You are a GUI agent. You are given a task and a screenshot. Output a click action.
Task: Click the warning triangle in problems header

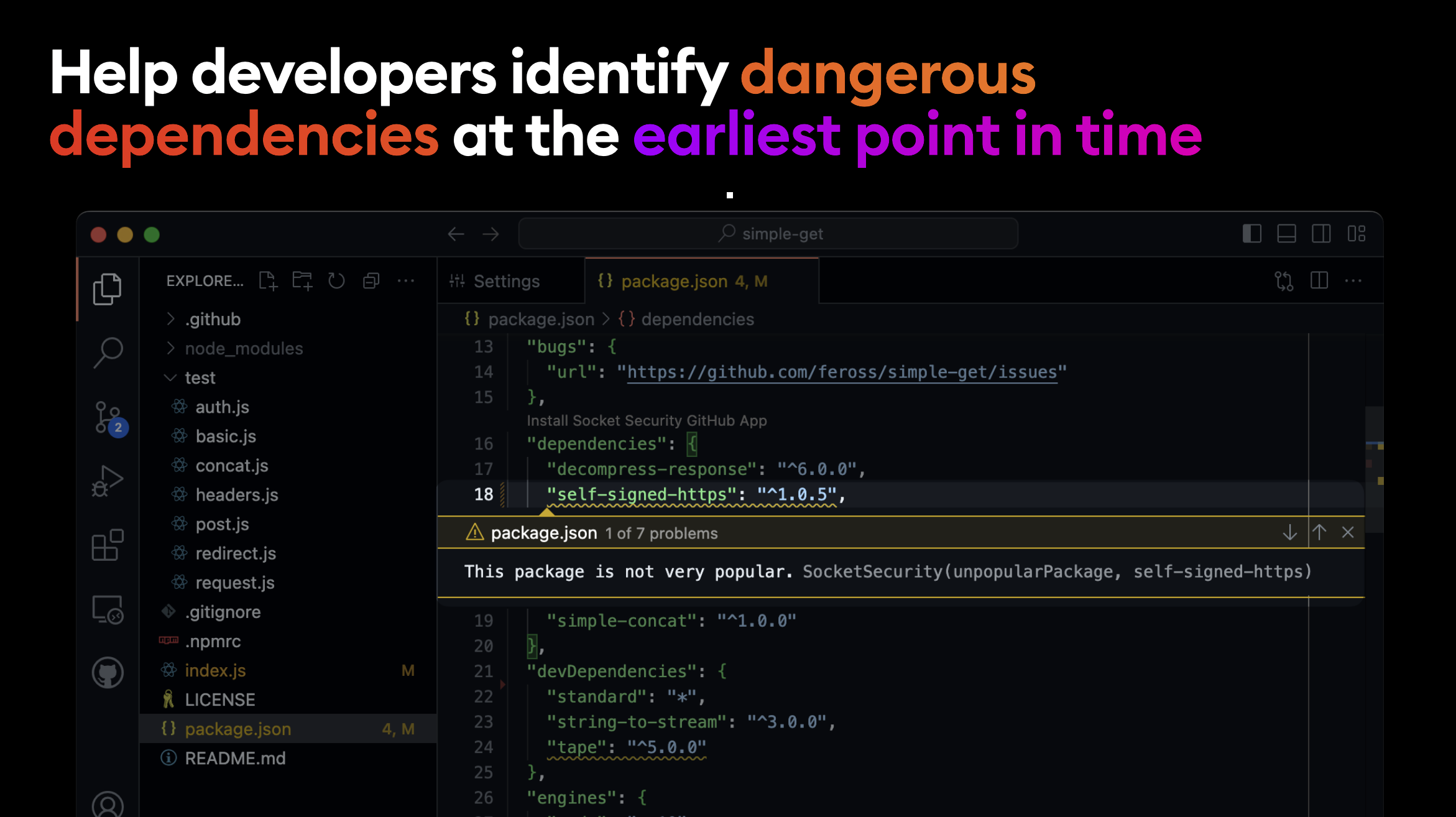(475, 532)
